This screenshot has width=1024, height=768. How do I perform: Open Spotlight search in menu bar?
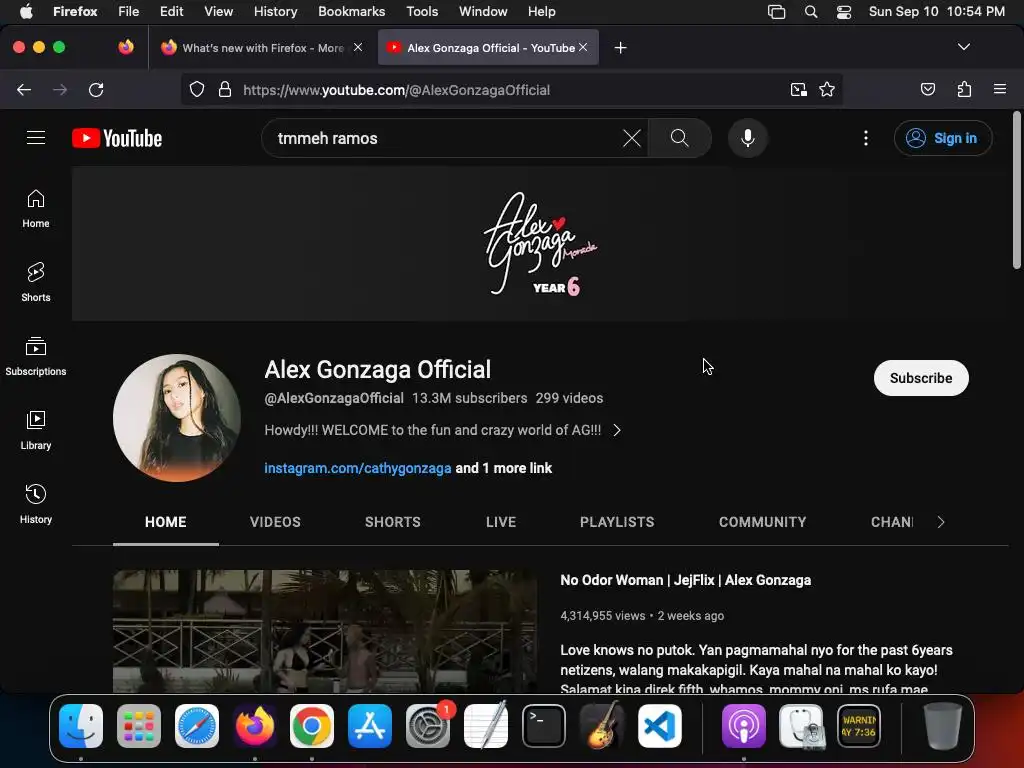coord(810,12)
